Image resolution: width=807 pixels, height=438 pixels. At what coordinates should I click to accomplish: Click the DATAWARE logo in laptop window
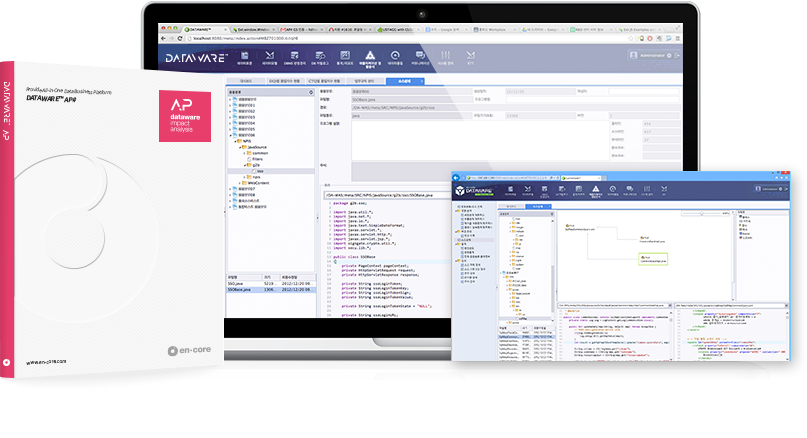click(x=196, y=58)
